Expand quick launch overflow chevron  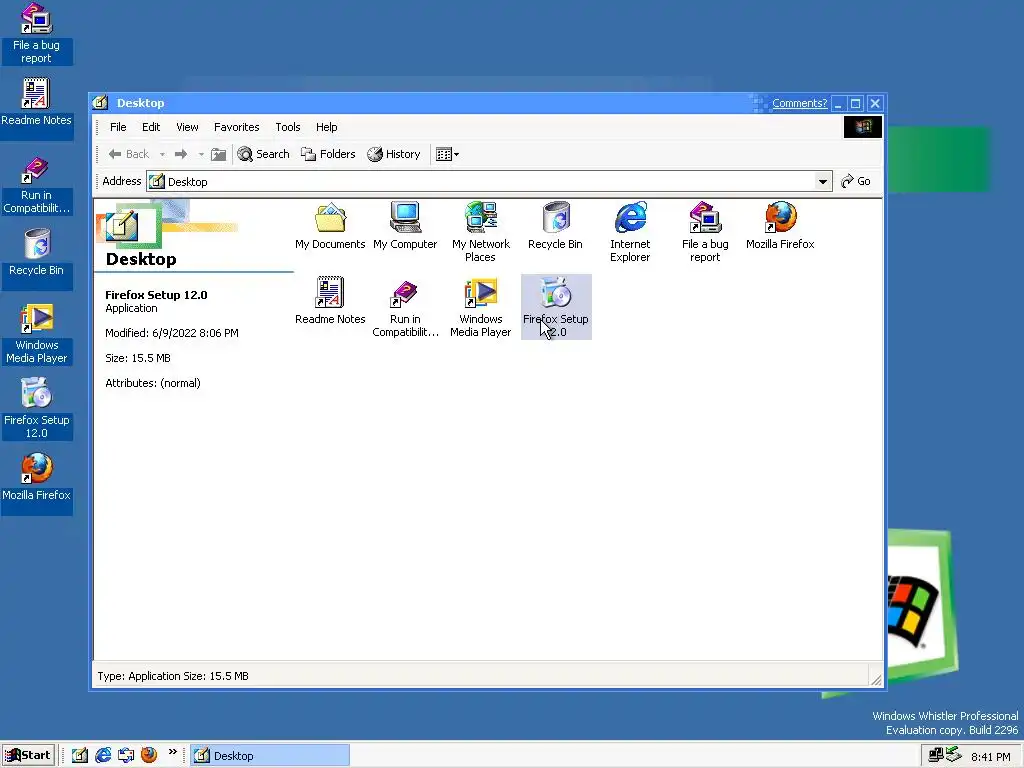(172, 752)
